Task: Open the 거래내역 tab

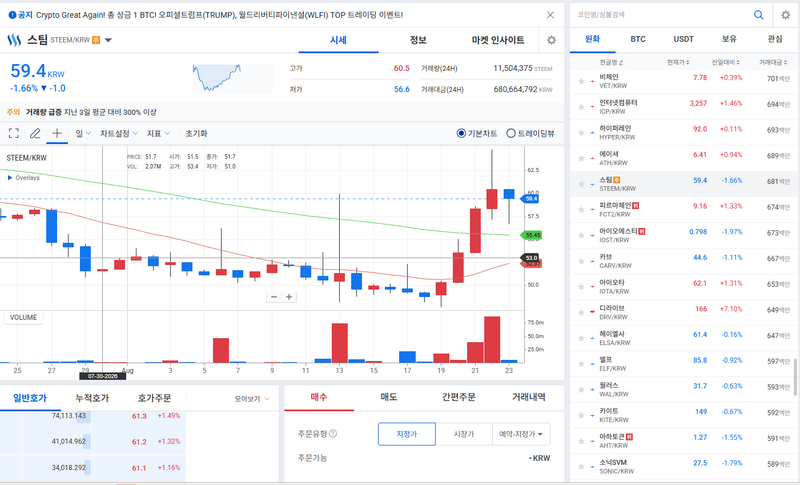Action: coord(529,397)
